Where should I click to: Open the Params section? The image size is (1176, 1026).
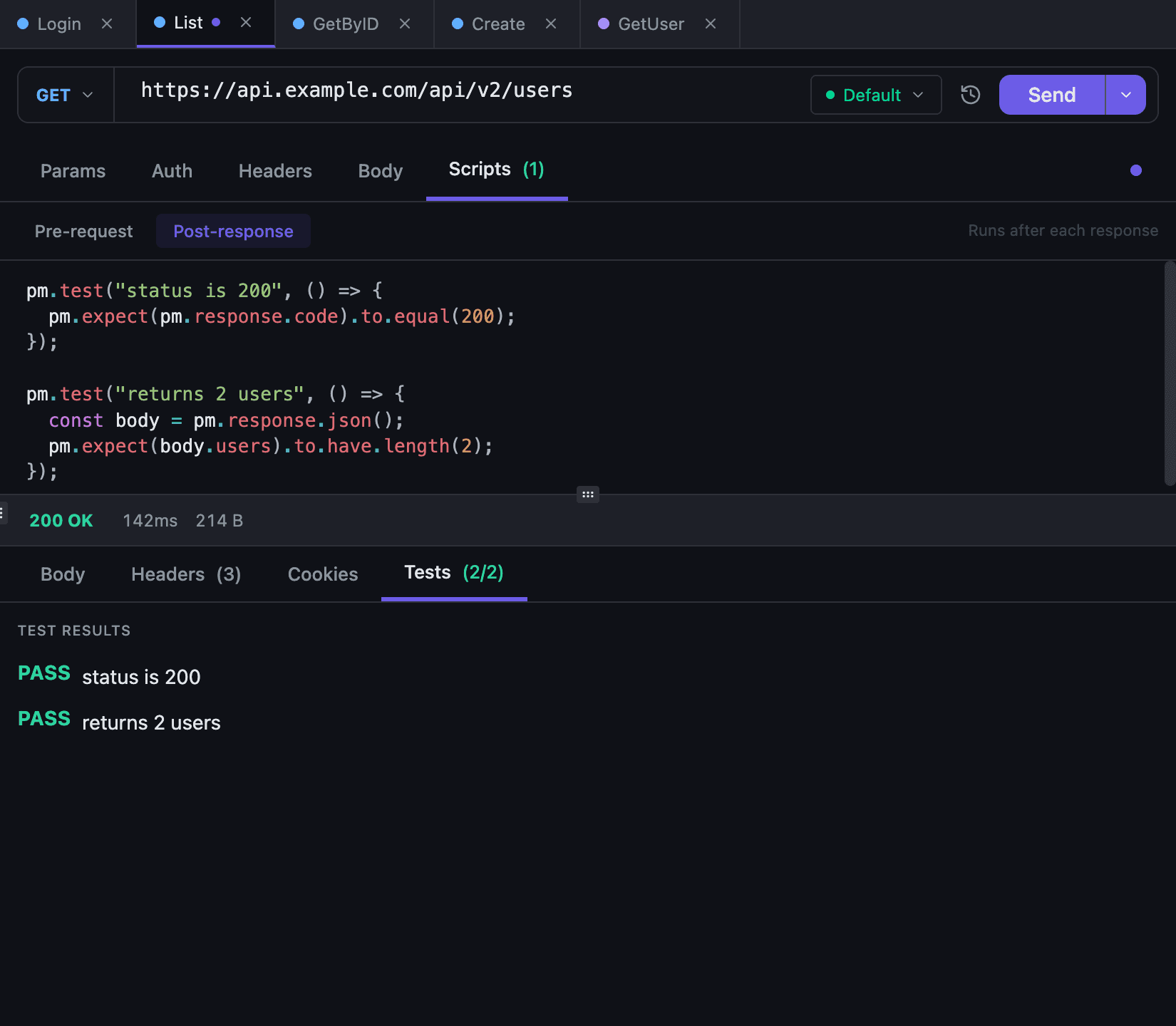click(73, 171)
